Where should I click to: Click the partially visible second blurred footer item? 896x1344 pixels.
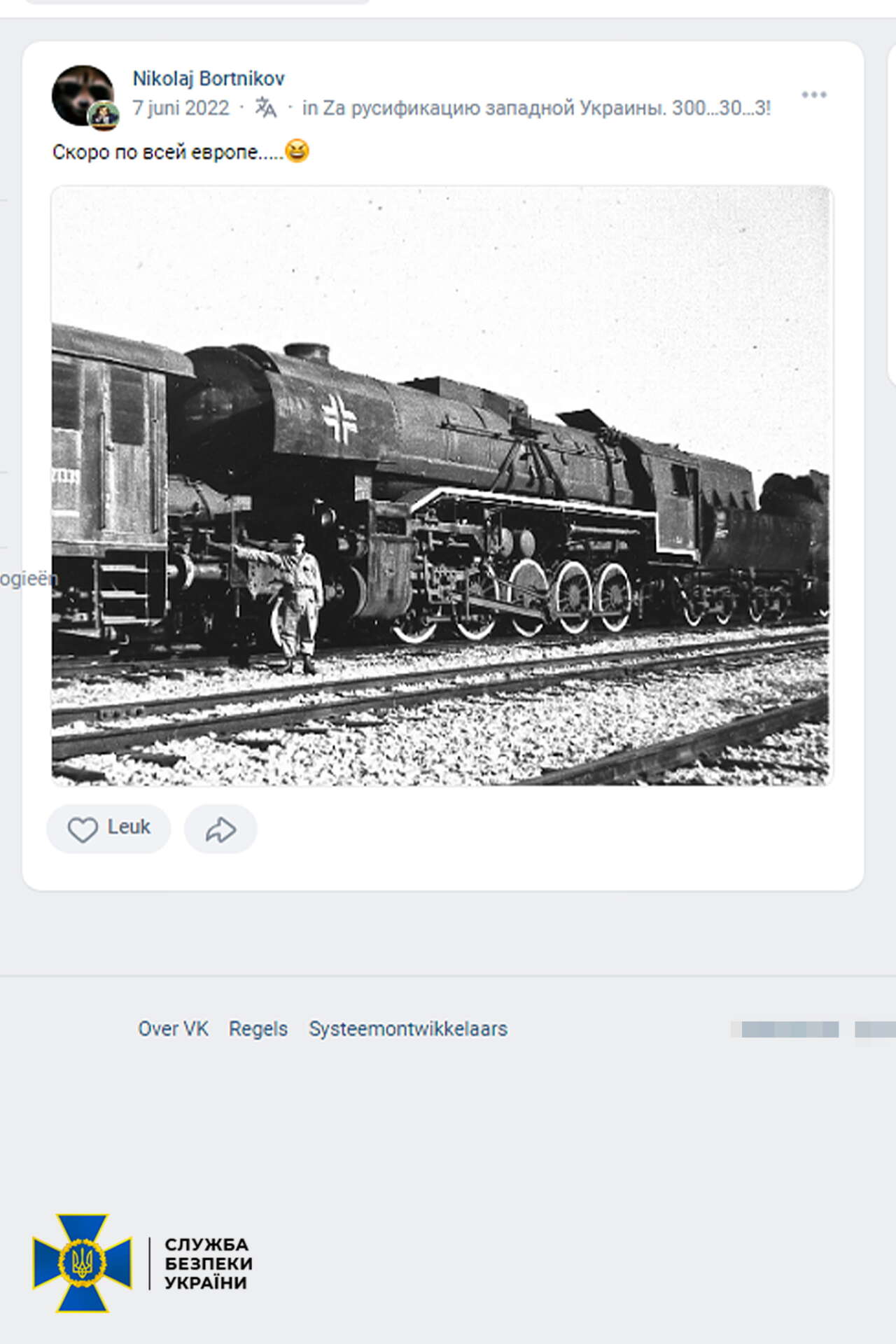point(876,1029)
